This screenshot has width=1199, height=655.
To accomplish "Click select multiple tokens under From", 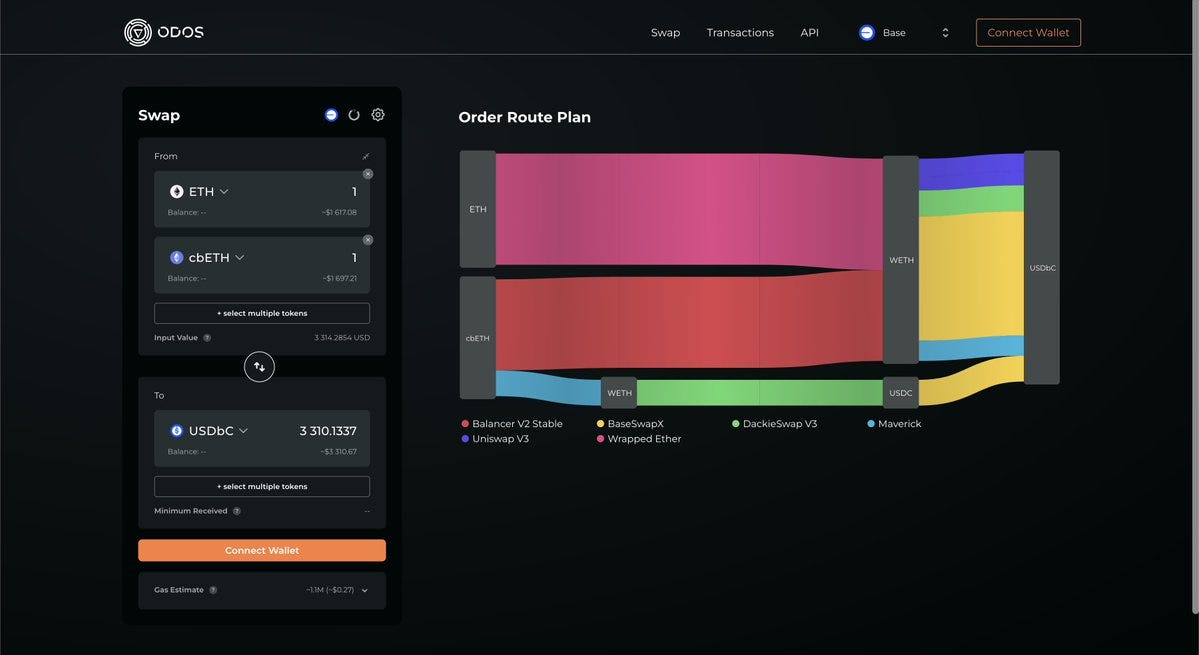I will tap(262, 313).
